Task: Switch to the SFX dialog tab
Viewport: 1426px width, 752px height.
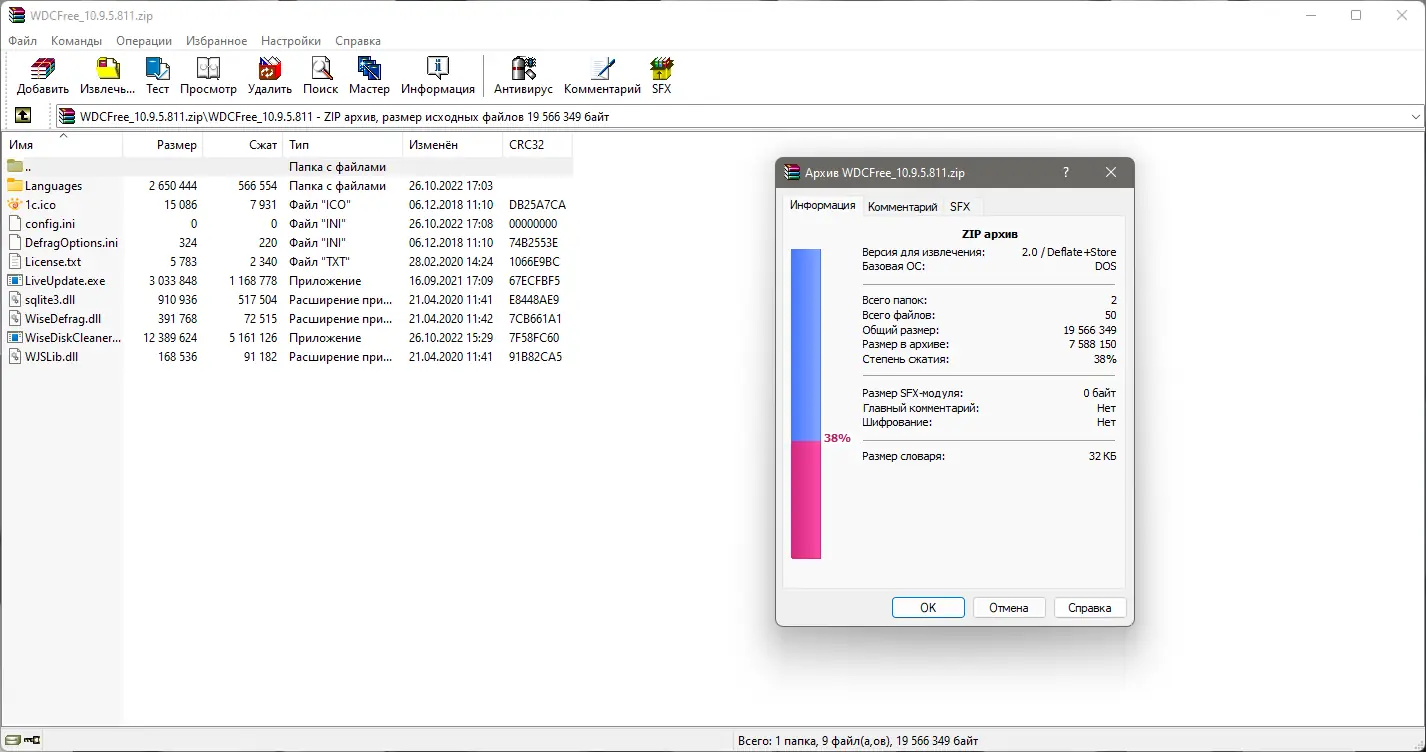Action: tap(960, 207)
